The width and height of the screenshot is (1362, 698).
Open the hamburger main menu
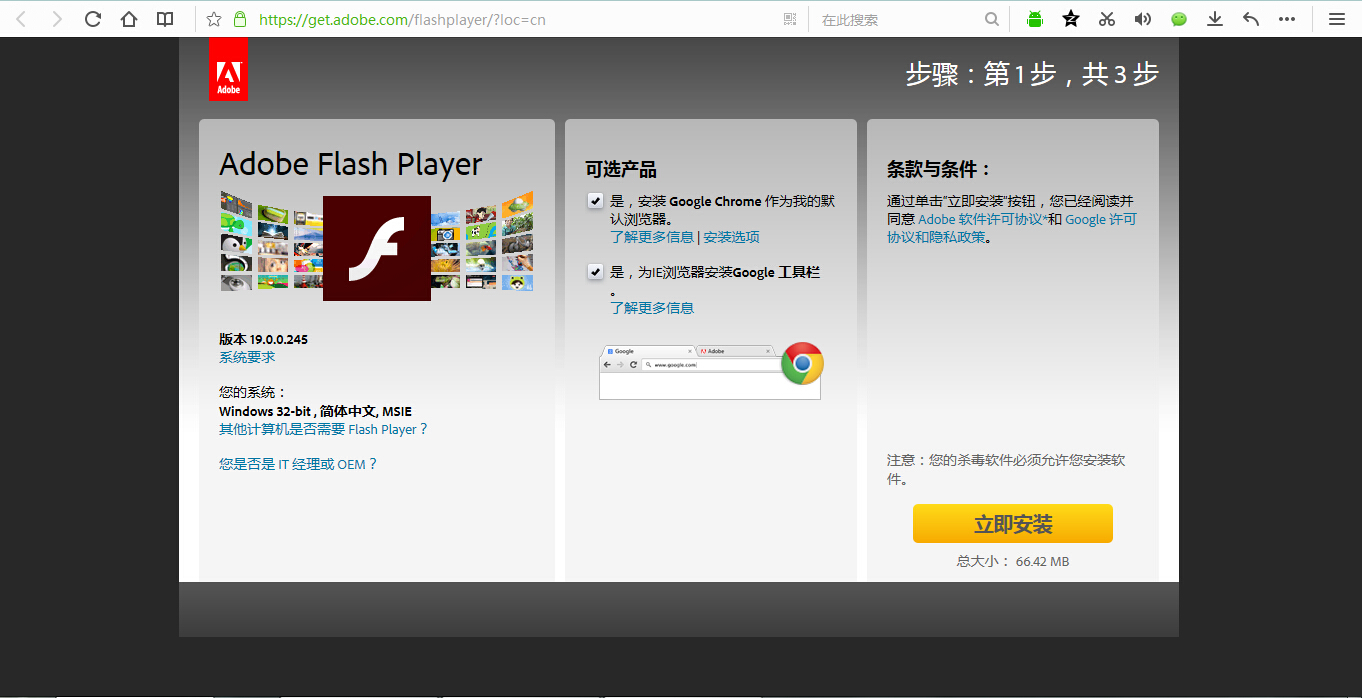click(1336, 19)
